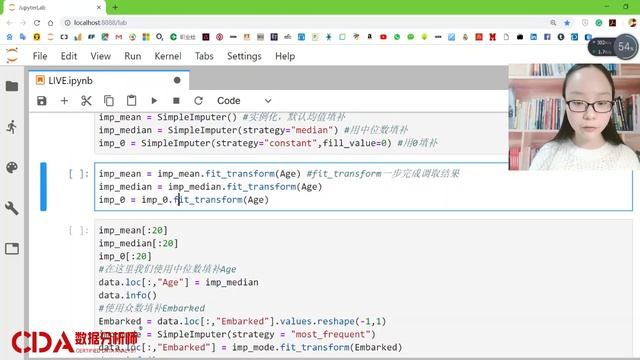The width and height of the screenshot is (640, 360).
Task: Click the text "most_frequent"
Action: click(x=332, y=335)
